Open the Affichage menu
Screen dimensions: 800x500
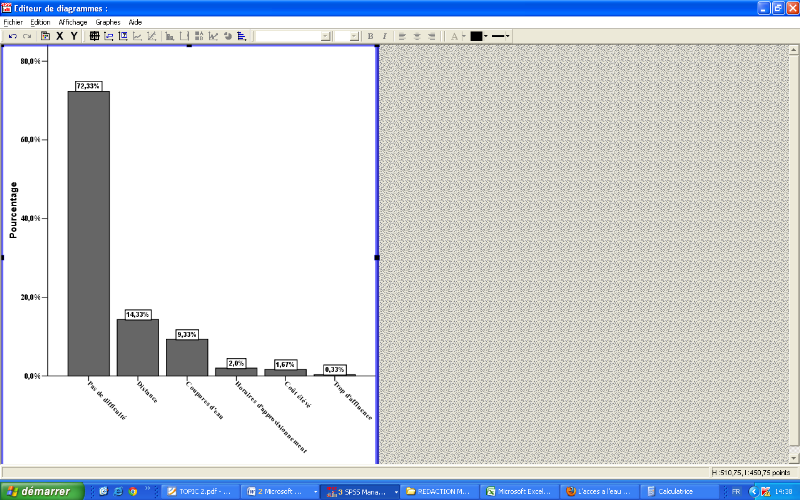point(72,22)
